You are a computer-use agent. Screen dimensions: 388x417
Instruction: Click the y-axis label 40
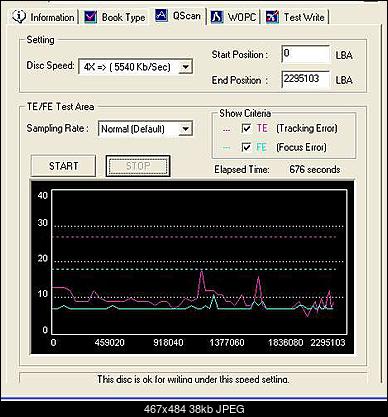coord(43,195)
